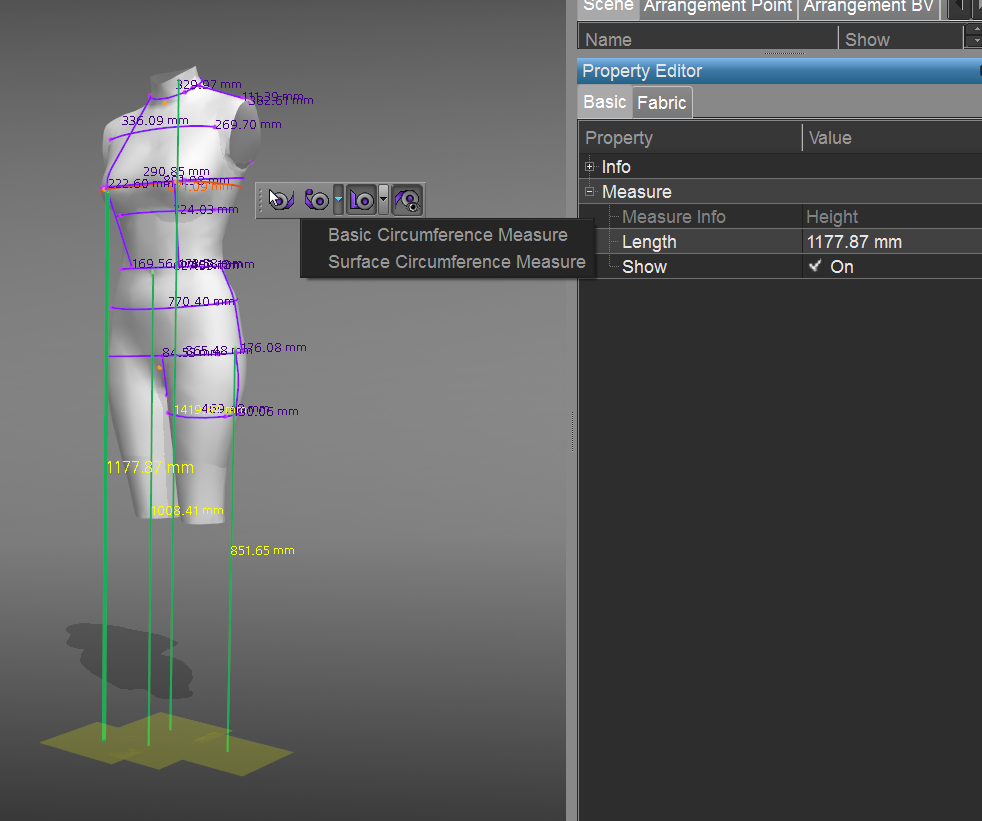Click the 851.65 mm height measurement label

pyautogui.click(x=262, y=551)
